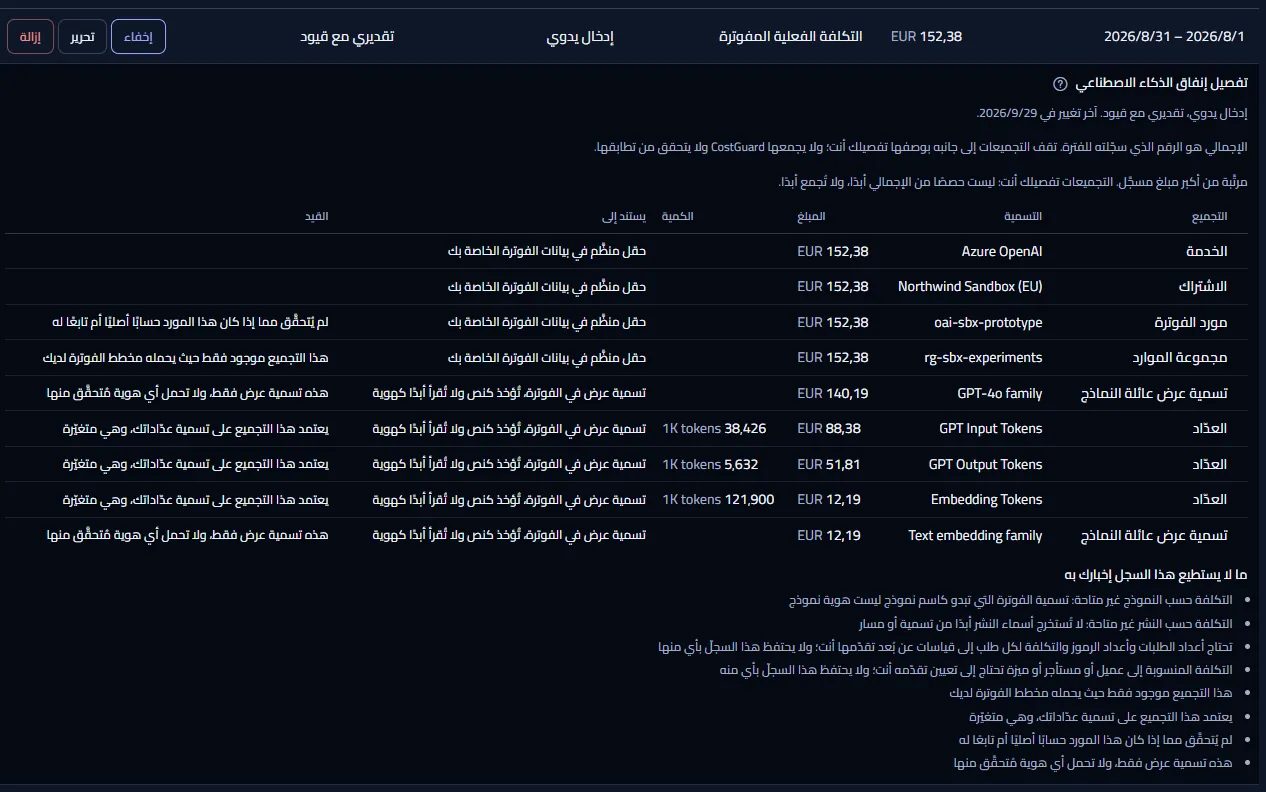
Task: Click the المبلغ column header
Action: (812, 216)
